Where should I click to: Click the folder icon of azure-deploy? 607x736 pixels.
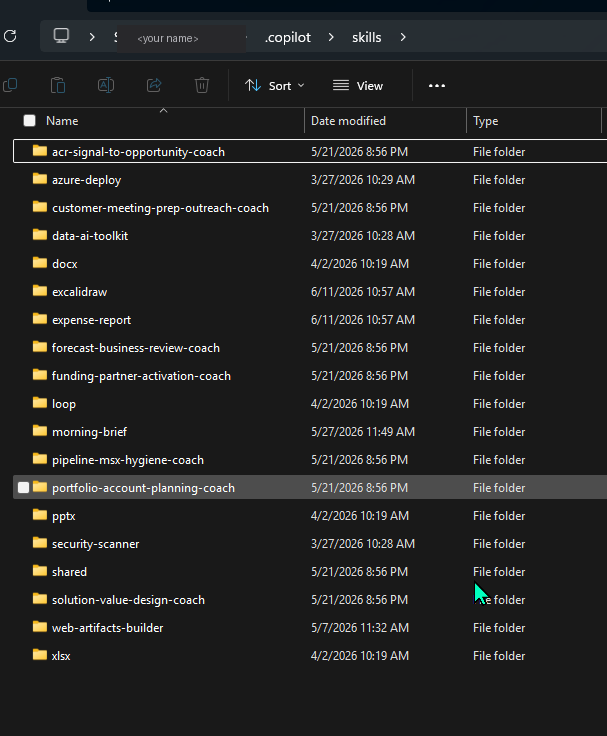point(40,179)
